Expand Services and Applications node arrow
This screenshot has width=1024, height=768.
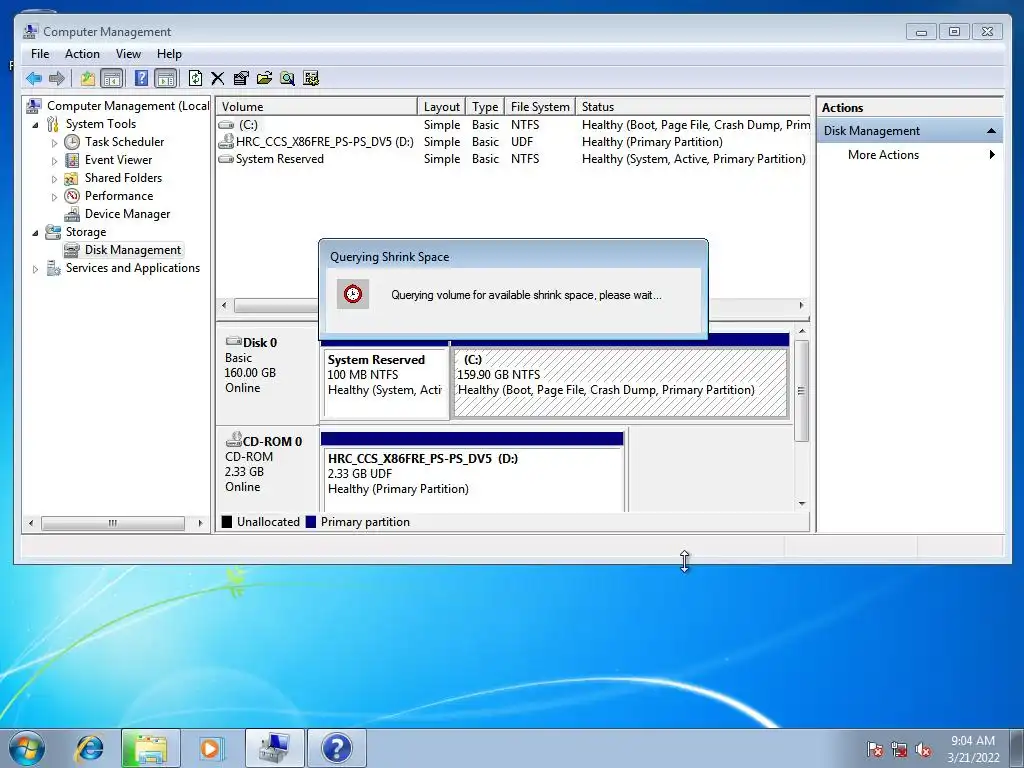(35, 269)
